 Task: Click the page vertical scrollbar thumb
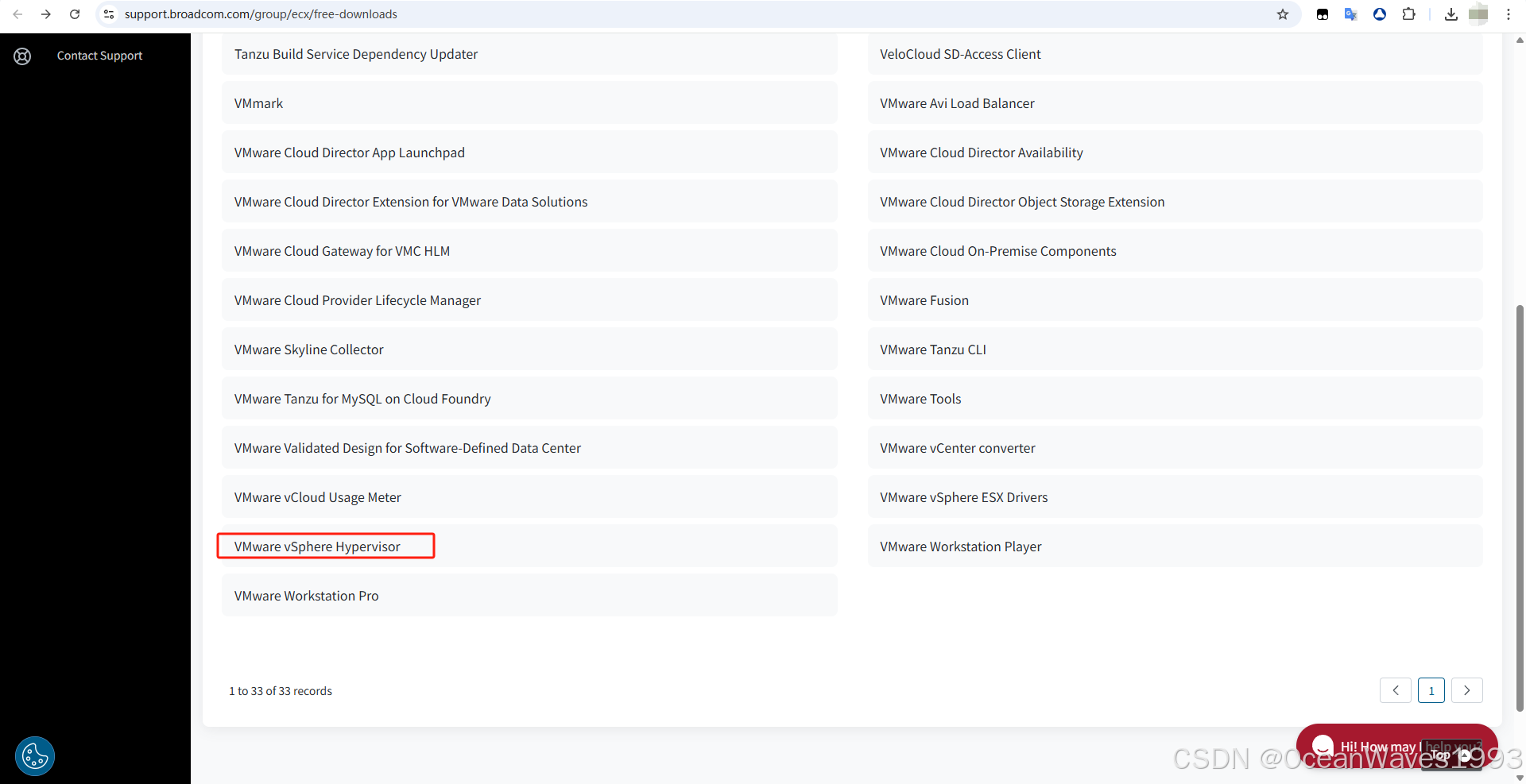(x=1520, y=508)
